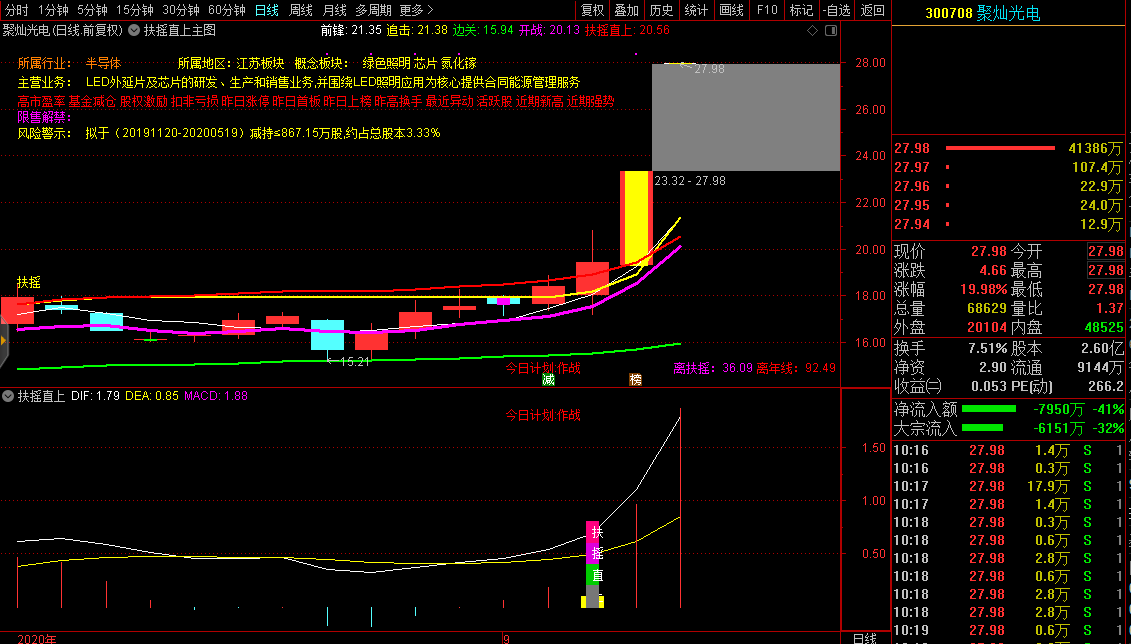Image resolution: width=1131 pixels, height=644 pixels.
Task: Click the 大宗流入 -6151万 row
Action: [1009, 428]
